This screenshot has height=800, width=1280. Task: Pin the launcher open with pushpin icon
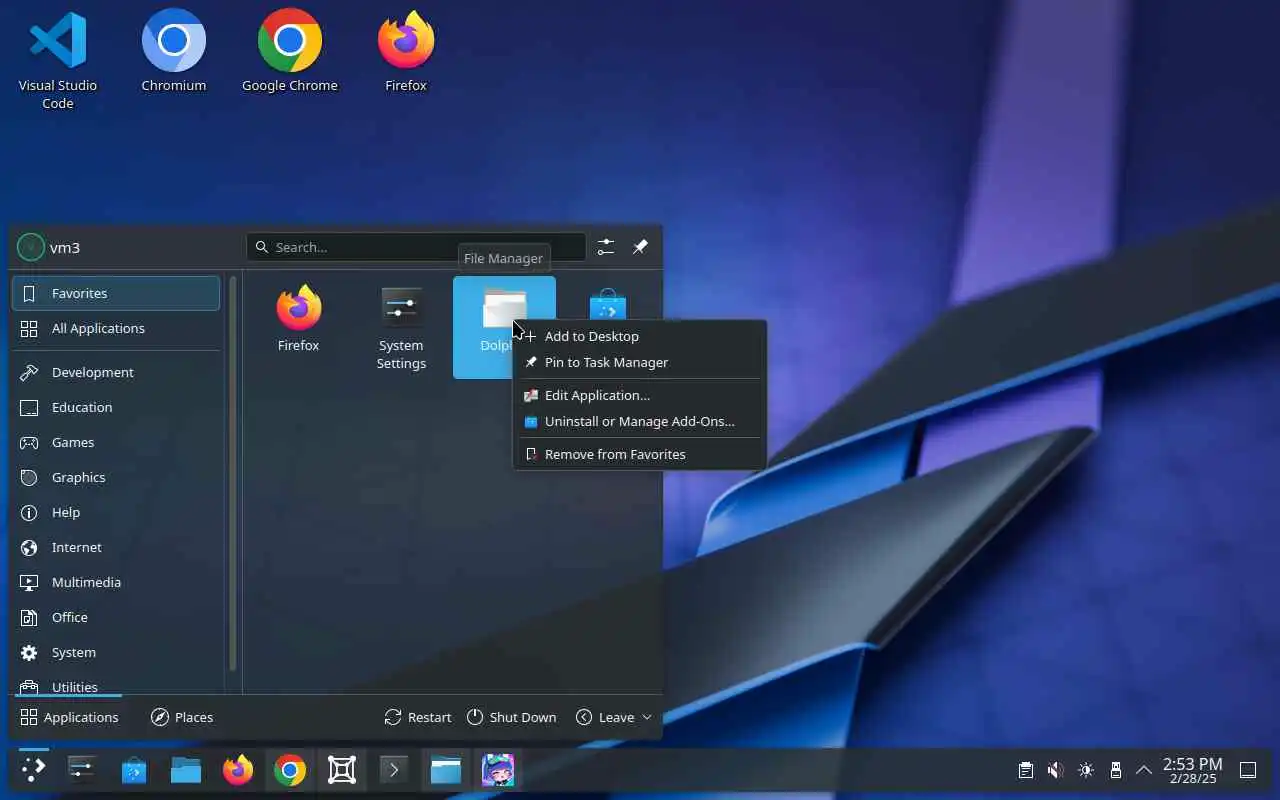640,247
